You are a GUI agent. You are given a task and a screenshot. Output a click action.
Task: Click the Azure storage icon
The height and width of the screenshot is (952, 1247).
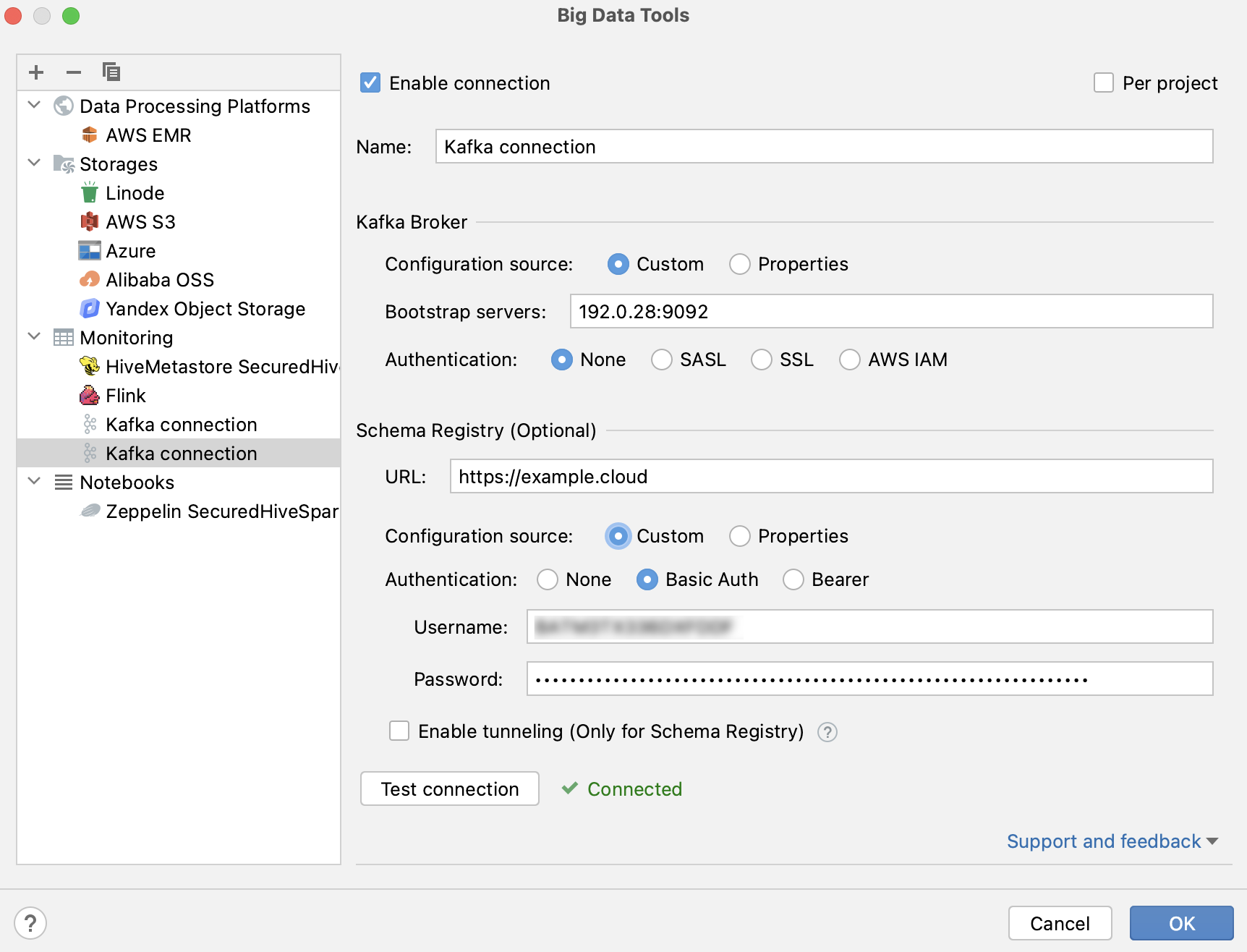(x=90, y=251)
